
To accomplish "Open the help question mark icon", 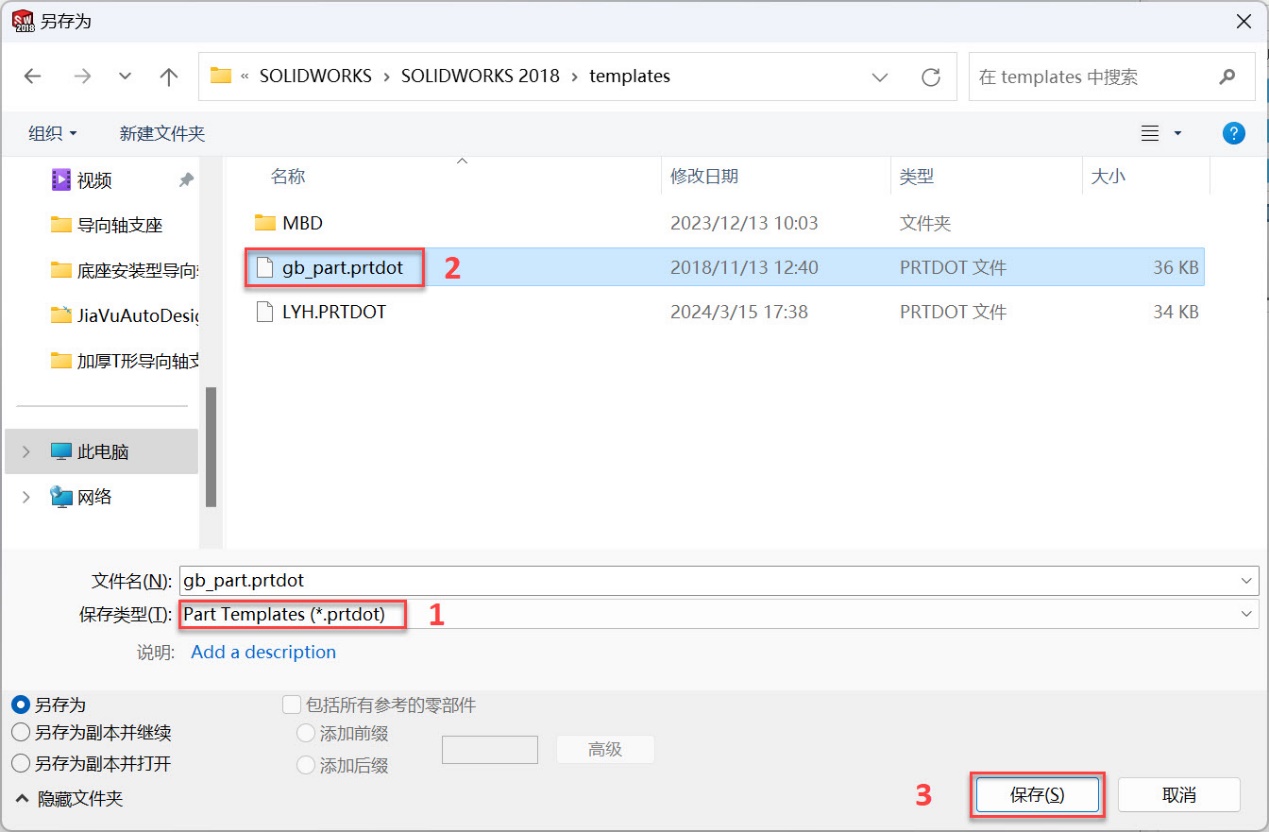I will coord(1234,133).
